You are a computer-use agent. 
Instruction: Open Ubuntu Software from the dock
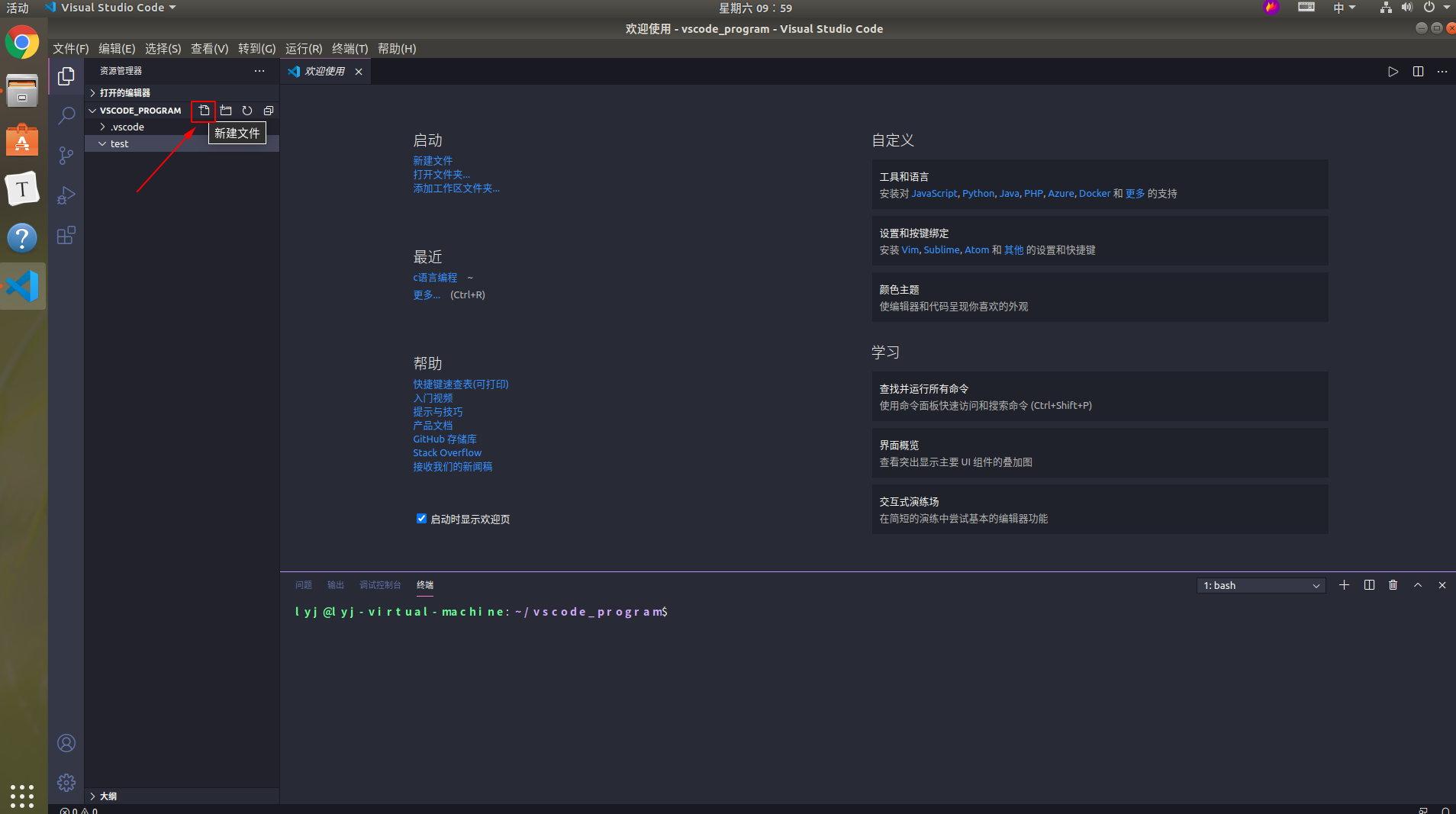point(22,140)
